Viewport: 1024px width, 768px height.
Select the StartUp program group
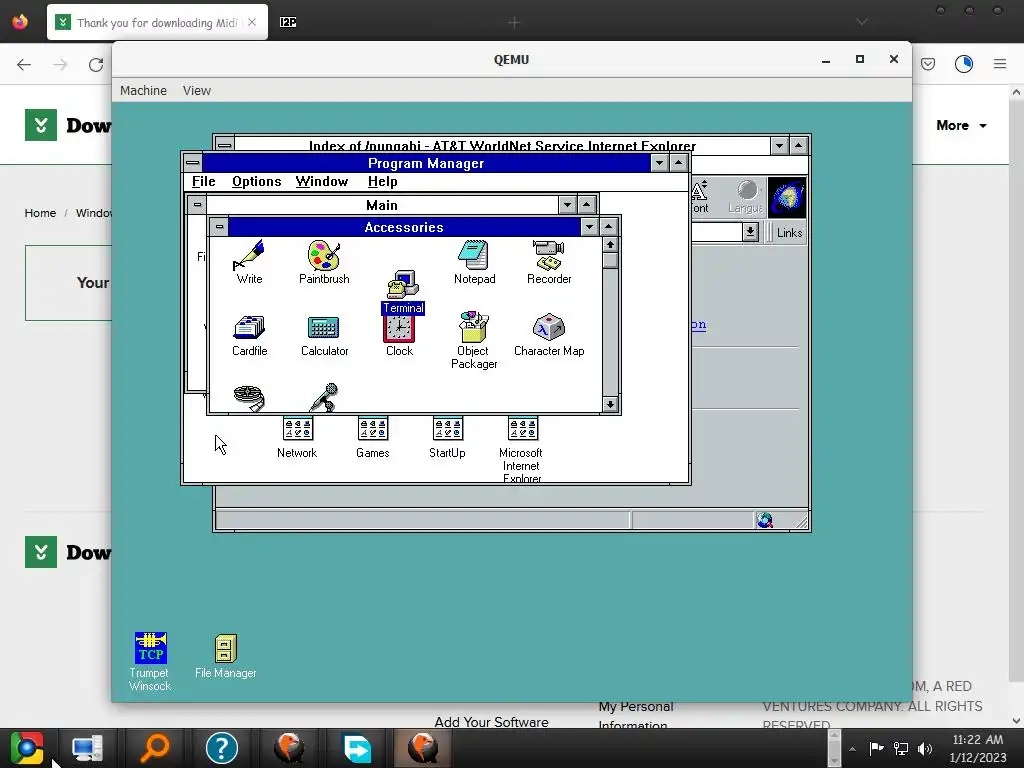tap(447, 438)
